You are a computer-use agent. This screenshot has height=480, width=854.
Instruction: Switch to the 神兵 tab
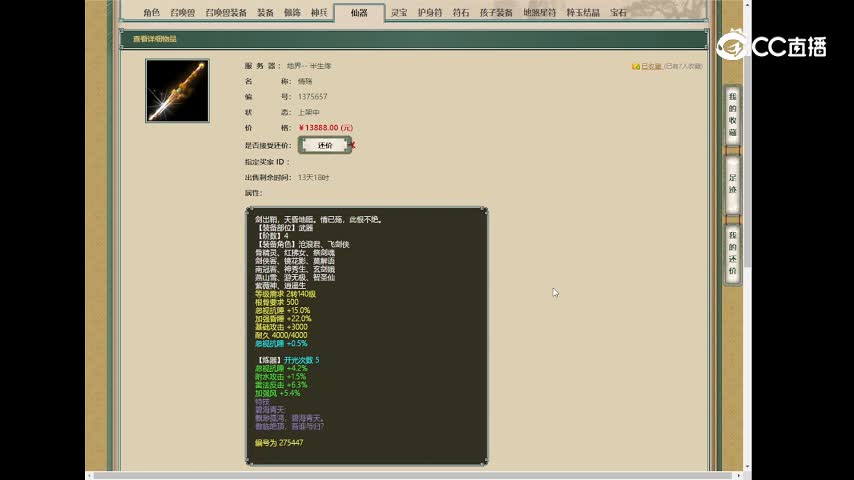(319, 13)
